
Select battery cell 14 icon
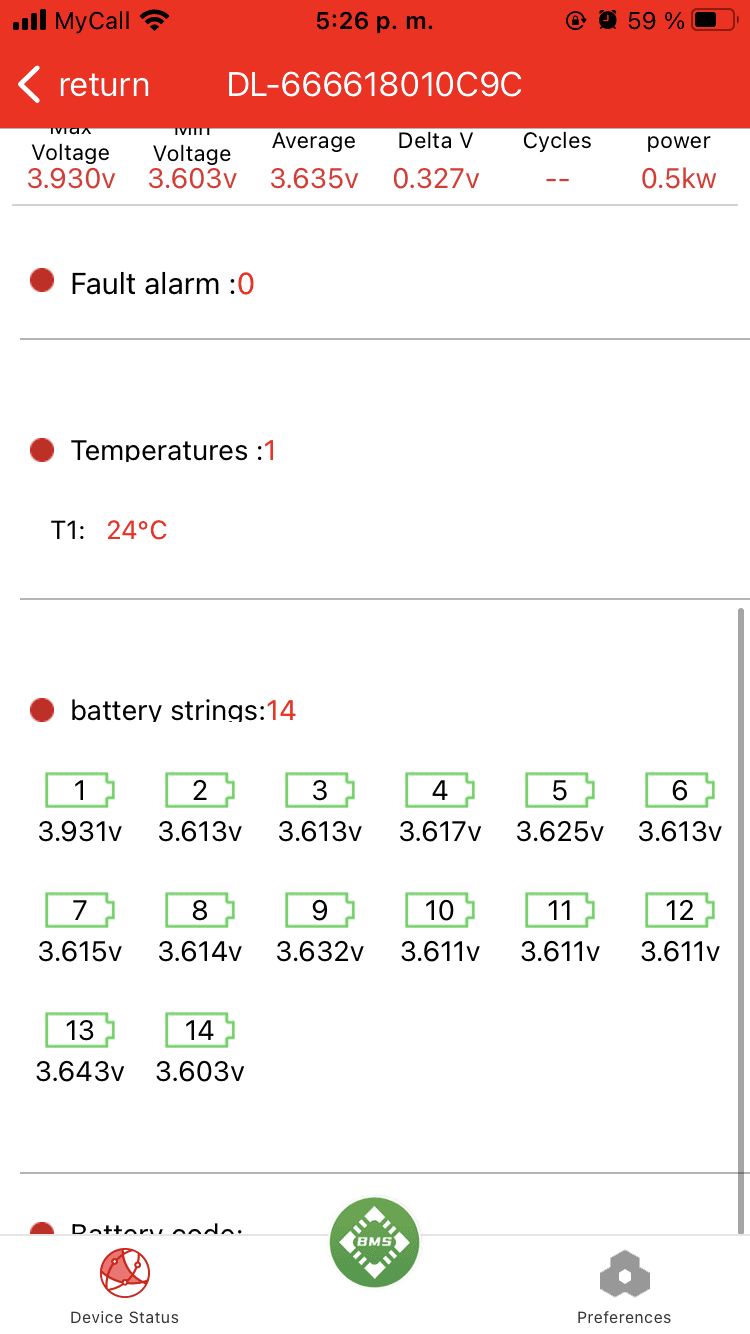coord(200,1031)
